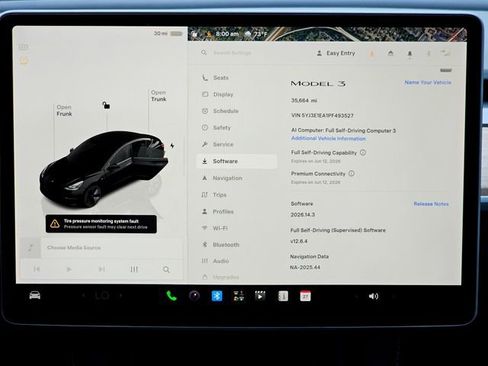Play media
Image resolution: width=488 pixels, height=366 pixels.
click(x=69, y=269)
